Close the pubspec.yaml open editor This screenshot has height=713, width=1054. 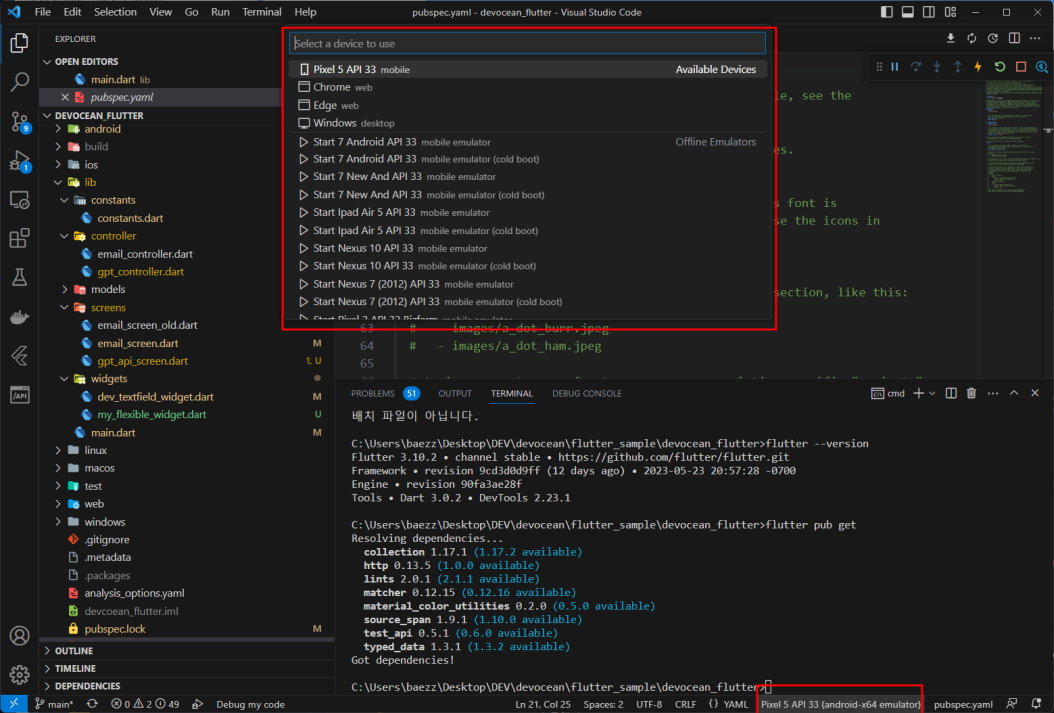point(65,97)
